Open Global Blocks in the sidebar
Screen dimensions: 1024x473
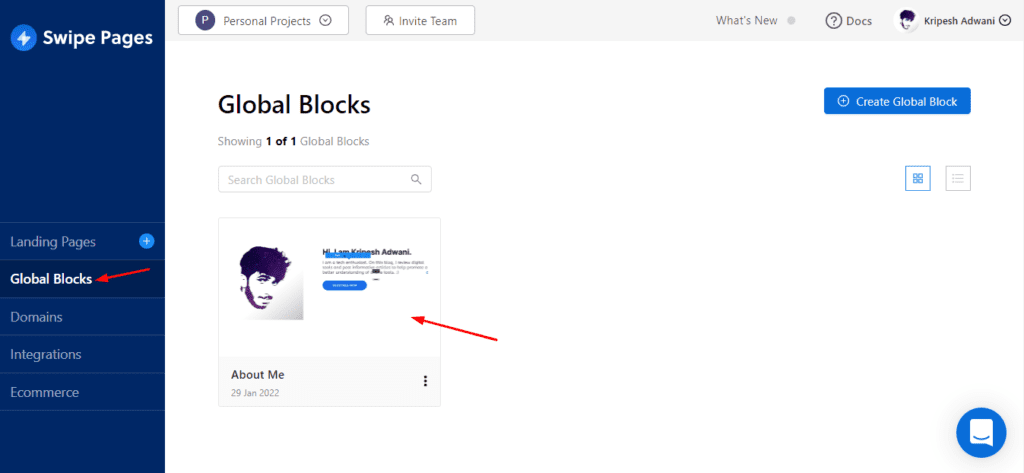coord(51,279)
